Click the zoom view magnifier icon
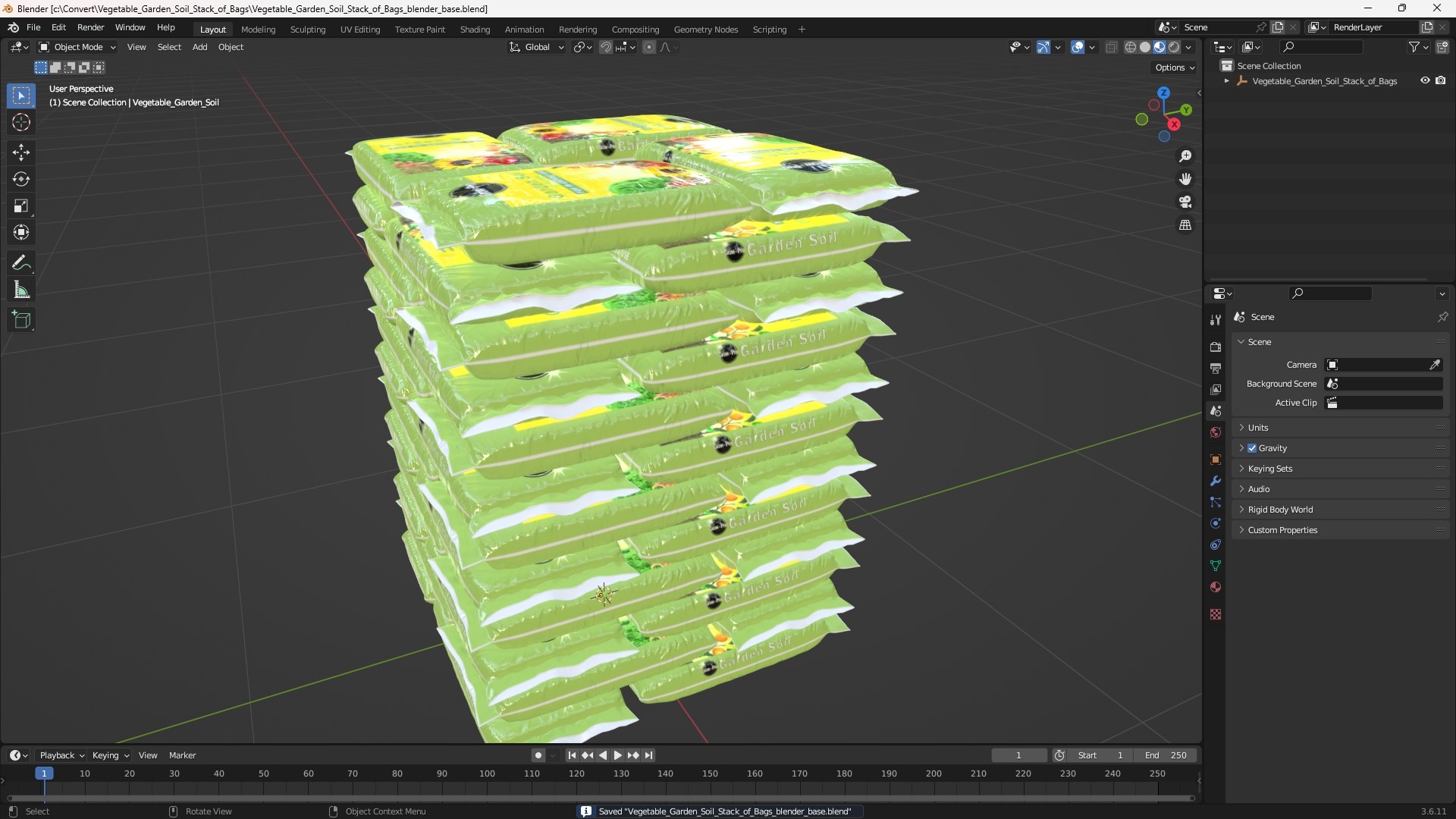The width and height of the screenshot is (1456, 819). (x=1185, y=156)
